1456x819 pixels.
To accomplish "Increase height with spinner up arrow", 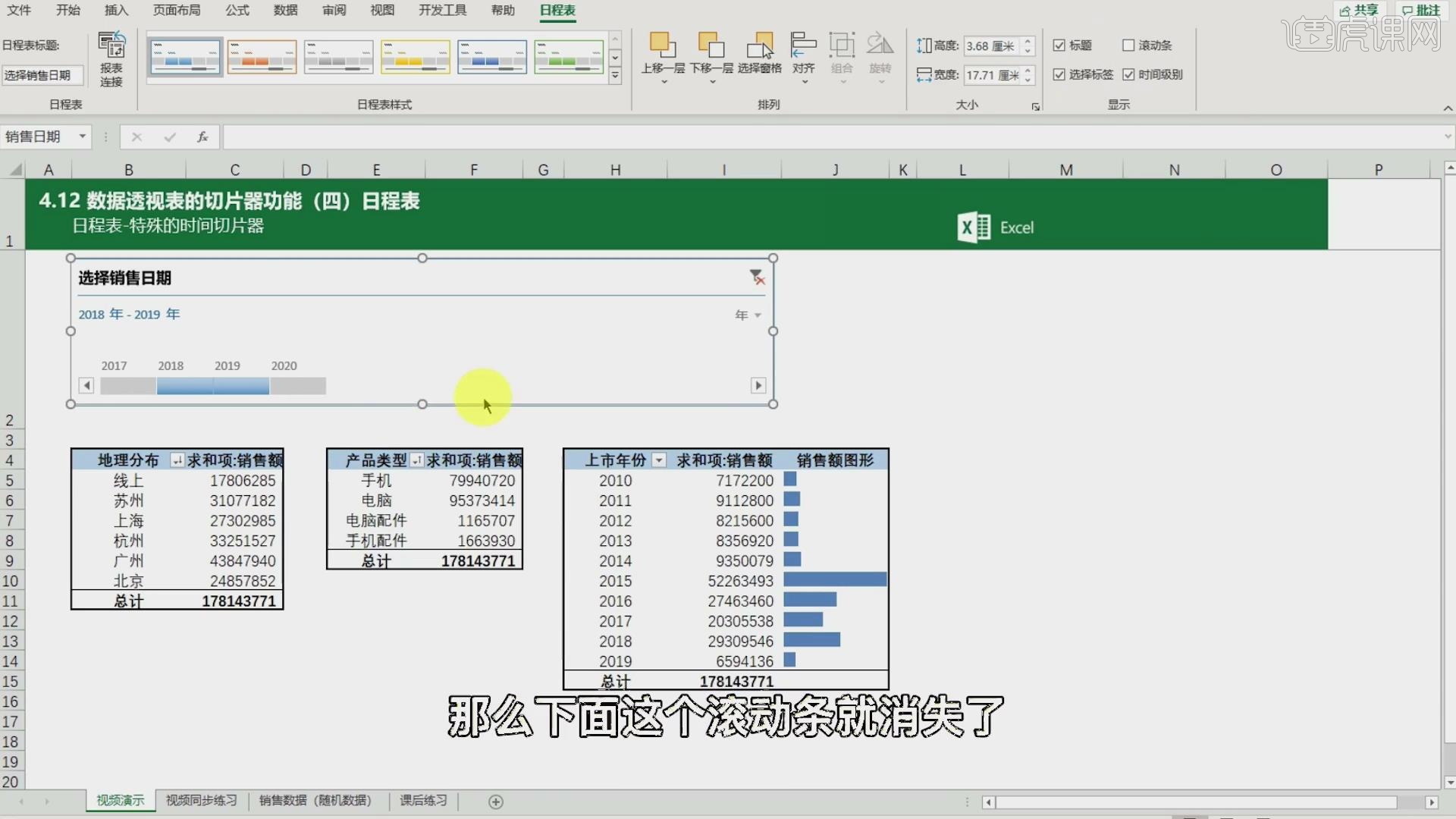I will click(x=1028, y=41).
